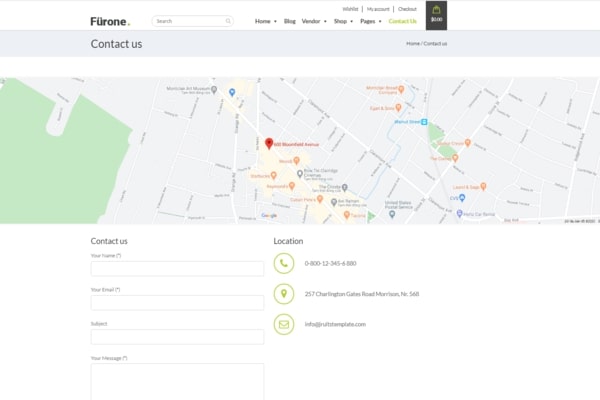Click the envelope email icon
The width and height of the screenshot is (600, 400).
pos(284,324)
